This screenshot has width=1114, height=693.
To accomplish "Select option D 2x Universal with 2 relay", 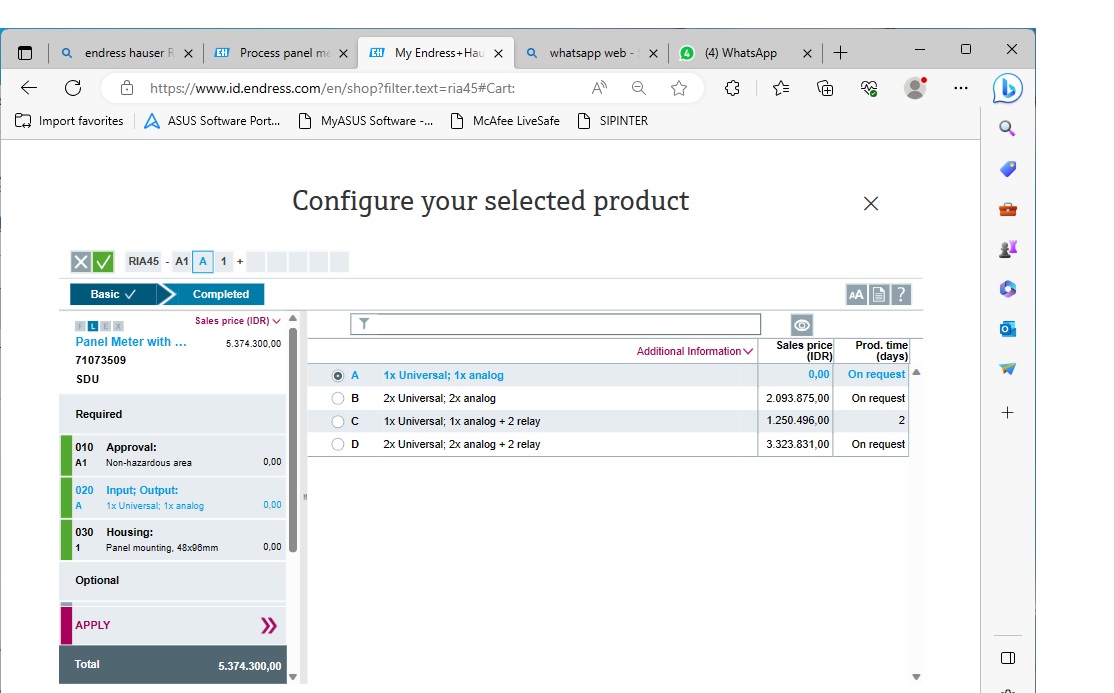I will pos(337,445).
